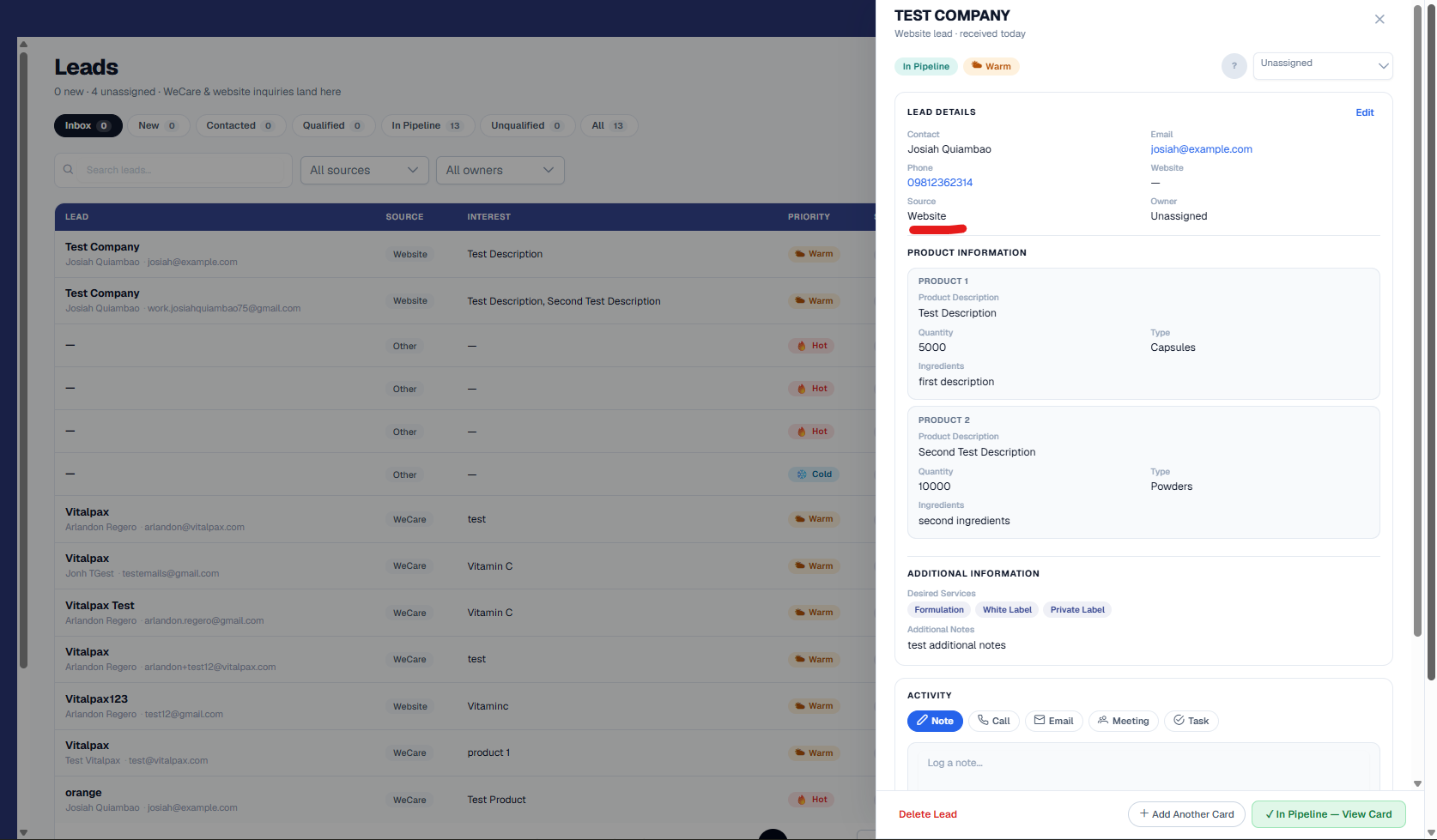Click the Private Label service tag
1437x840 pixels.
coord(1077,610)
